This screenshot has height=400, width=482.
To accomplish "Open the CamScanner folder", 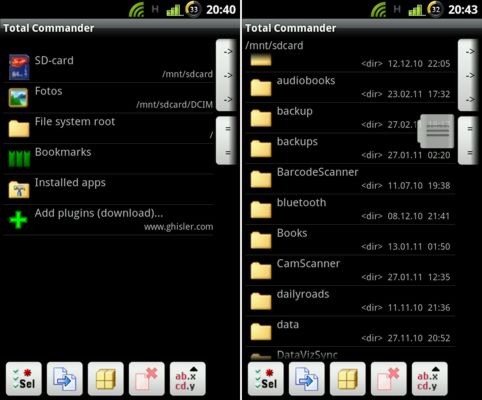I will pos(350,270).
